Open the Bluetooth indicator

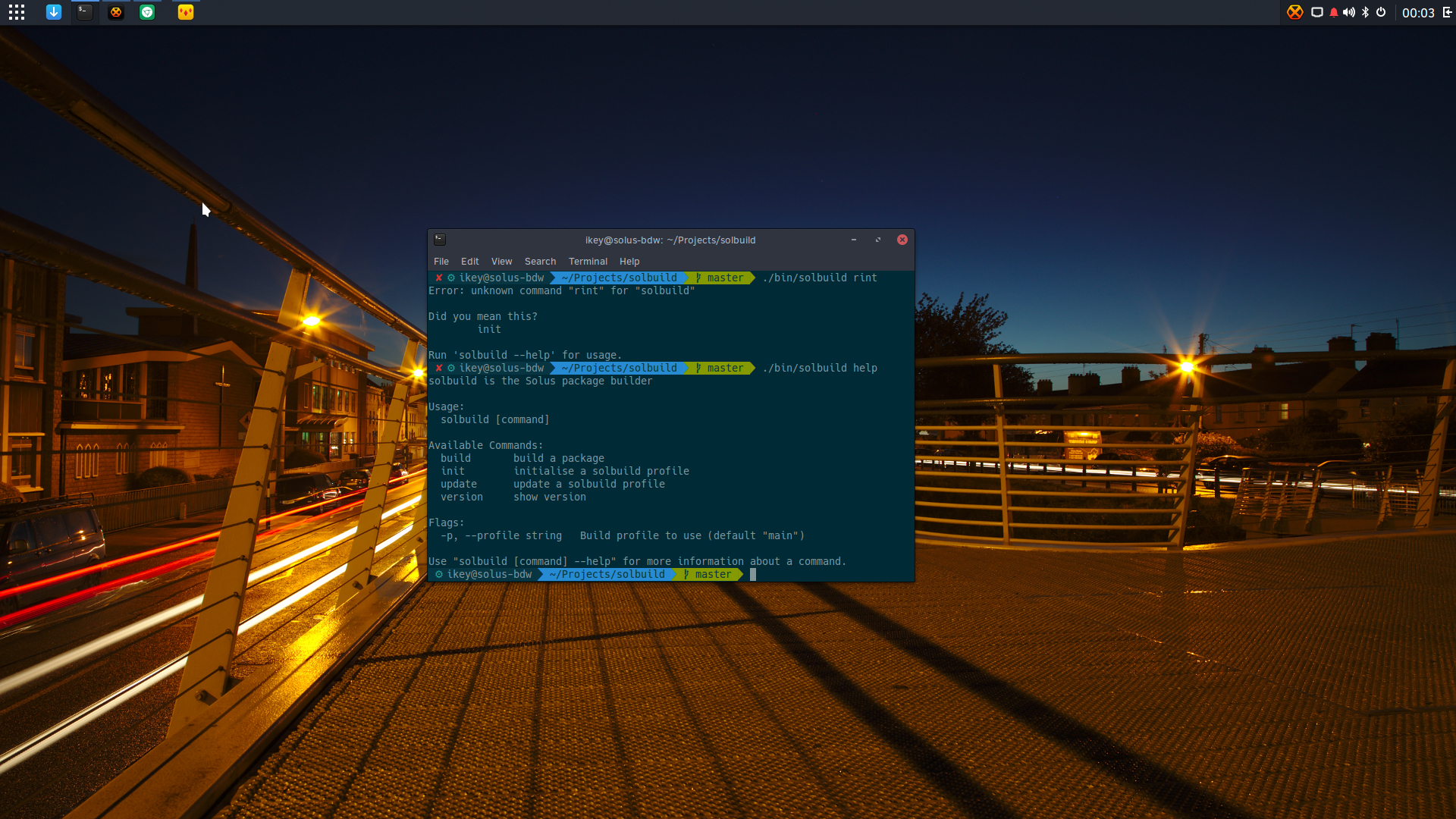click(1366, 12)
